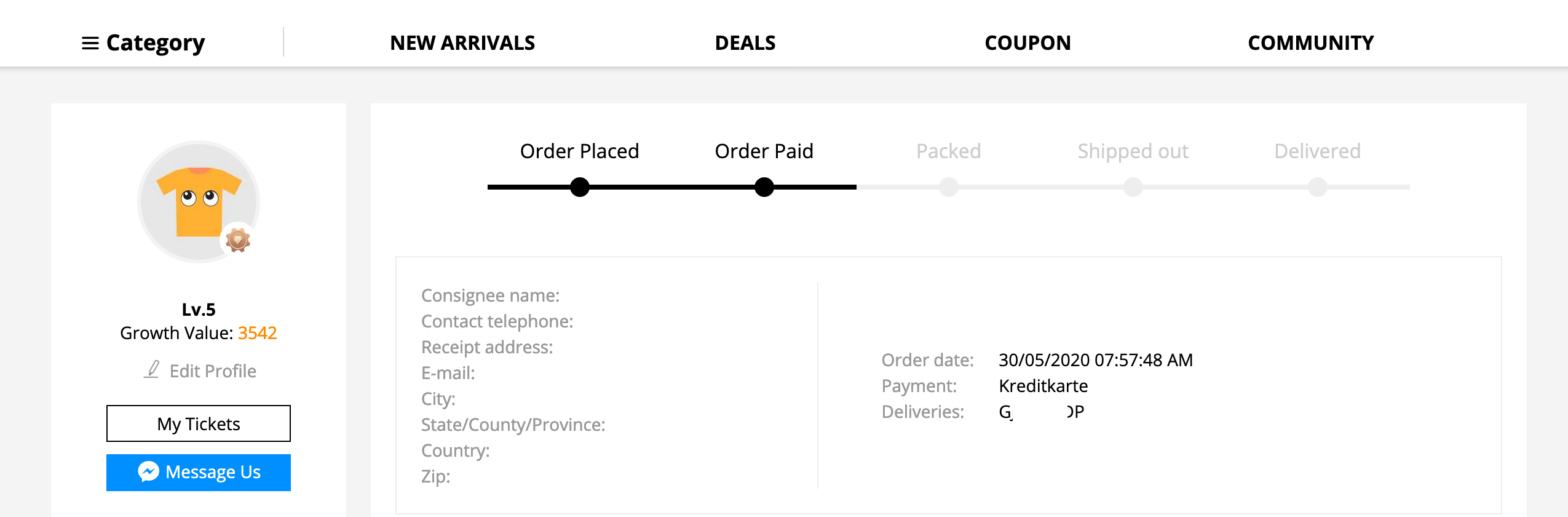
Task: Open My Tickets button
Action: [x=199, y=423]
